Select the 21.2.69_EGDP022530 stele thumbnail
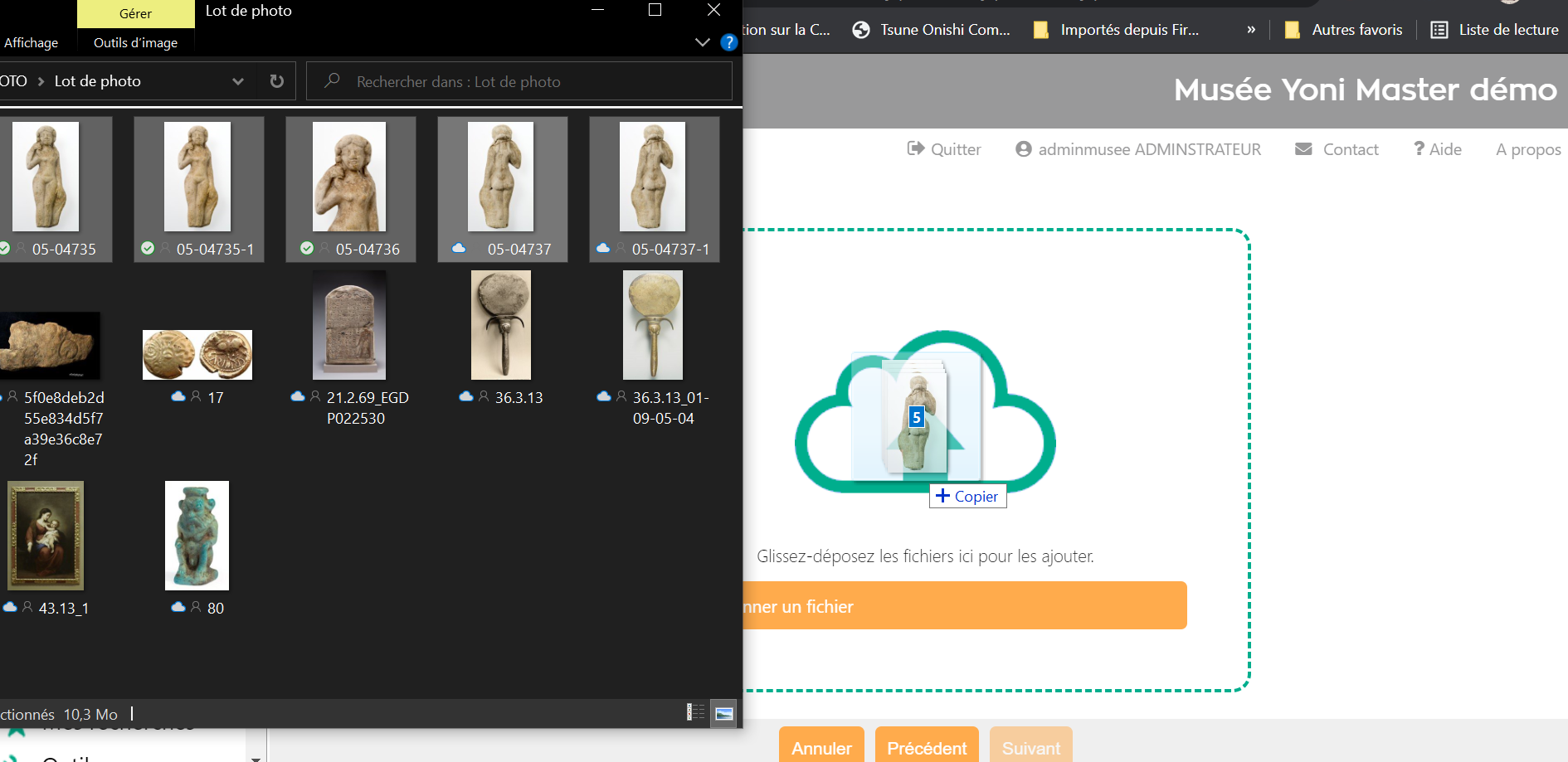This screenshot has width=1568, height=762. (349, 326)
